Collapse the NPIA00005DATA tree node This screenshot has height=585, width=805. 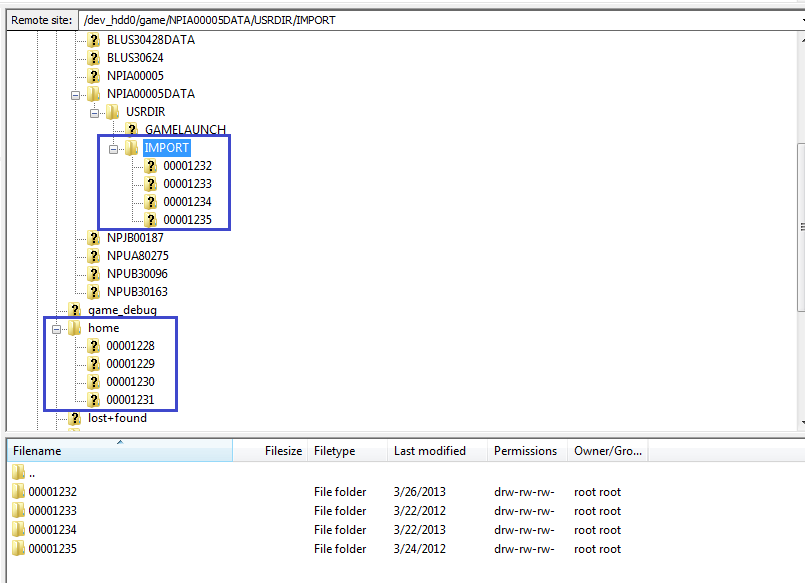coord(75,95)
